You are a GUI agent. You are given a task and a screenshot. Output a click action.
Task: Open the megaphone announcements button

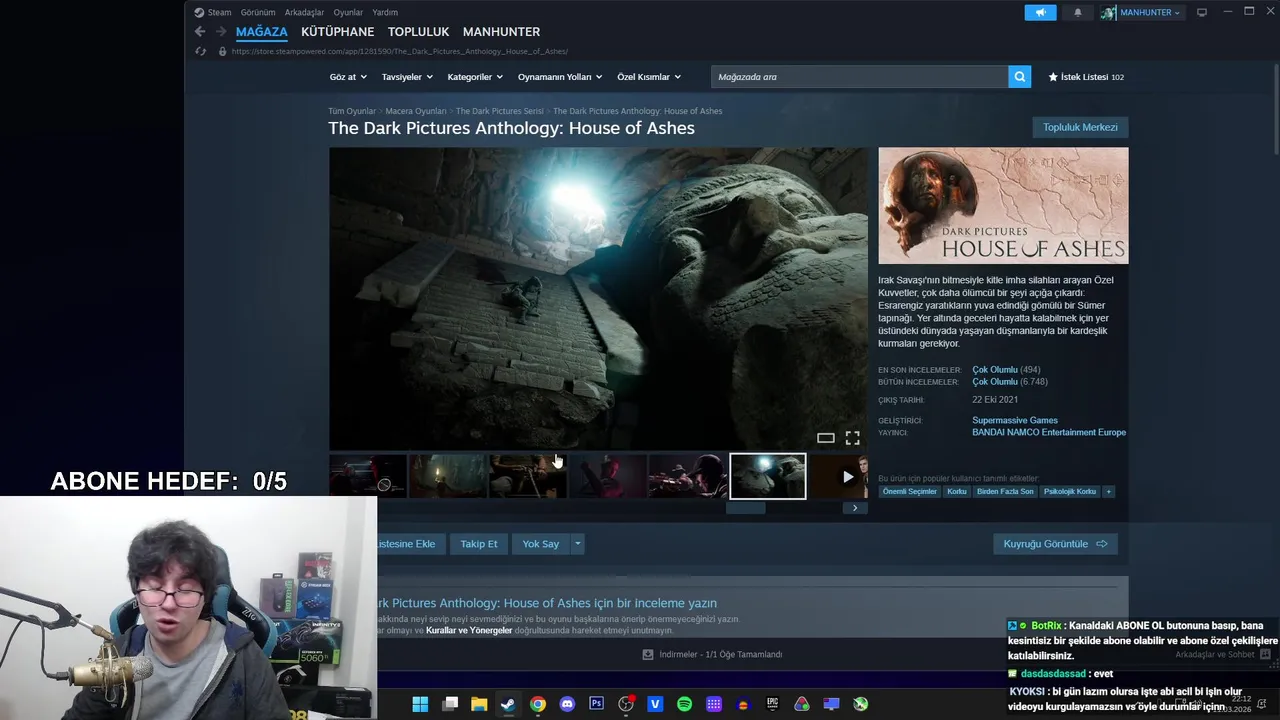click(1040, 12)
